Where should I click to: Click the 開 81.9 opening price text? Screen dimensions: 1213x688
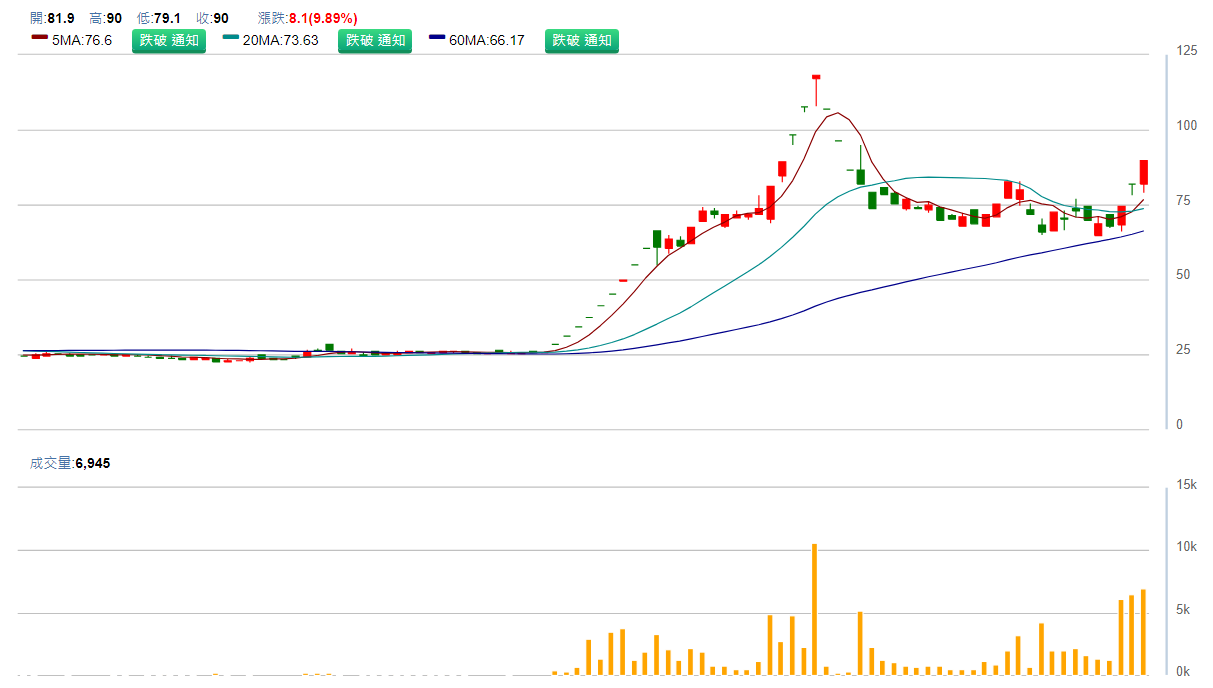click(52, 18)
